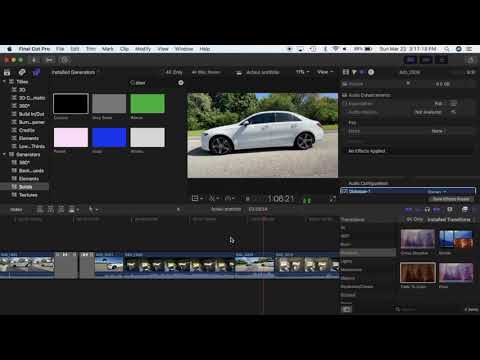Select the Textures generators category
The height and width of the screenshot is (360, 480).
28,195
